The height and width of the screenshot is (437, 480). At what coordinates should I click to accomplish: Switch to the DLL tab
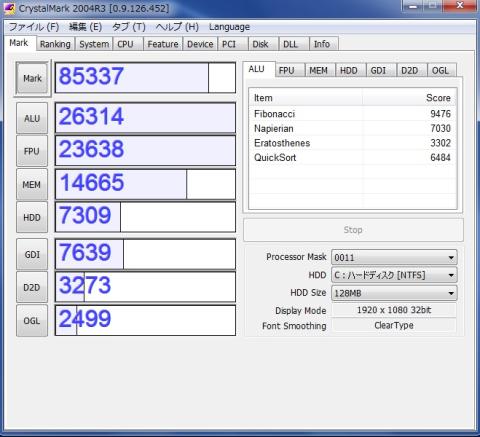tap(294, 44)
